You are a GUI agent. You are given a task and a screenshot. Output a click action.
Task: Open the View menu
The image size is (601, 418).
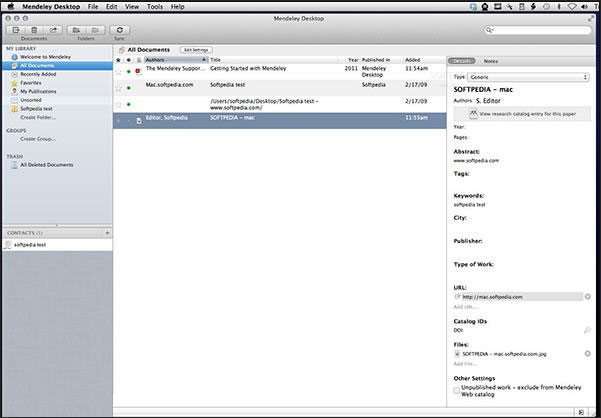(x=132, y=7)
